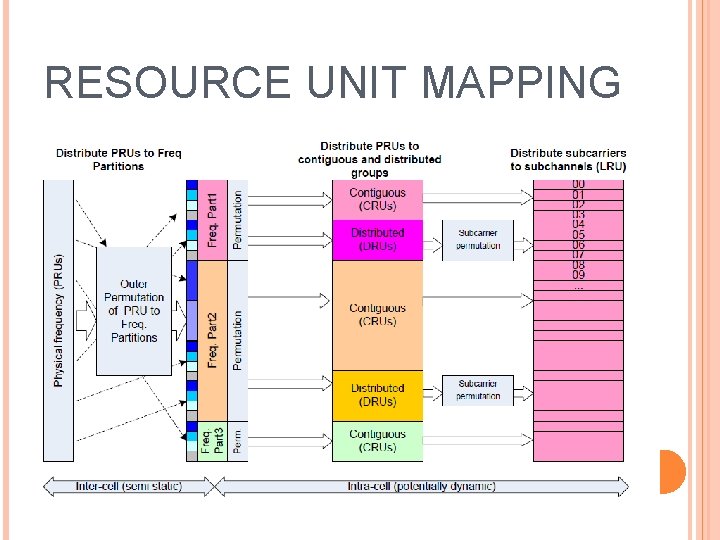Select LRU row "04"
Screen dimensions: 720x540
[x=578, y=225]
